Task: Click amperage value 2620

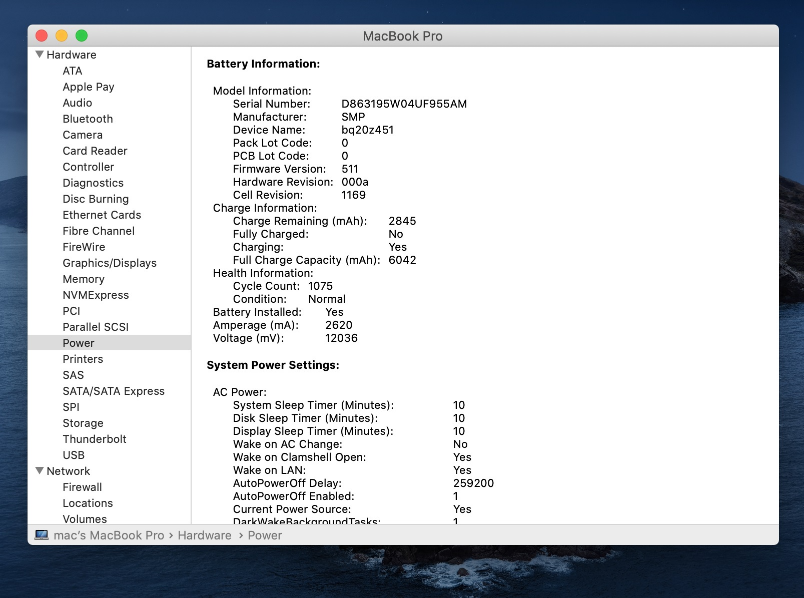Action: (x=339, y=325)
